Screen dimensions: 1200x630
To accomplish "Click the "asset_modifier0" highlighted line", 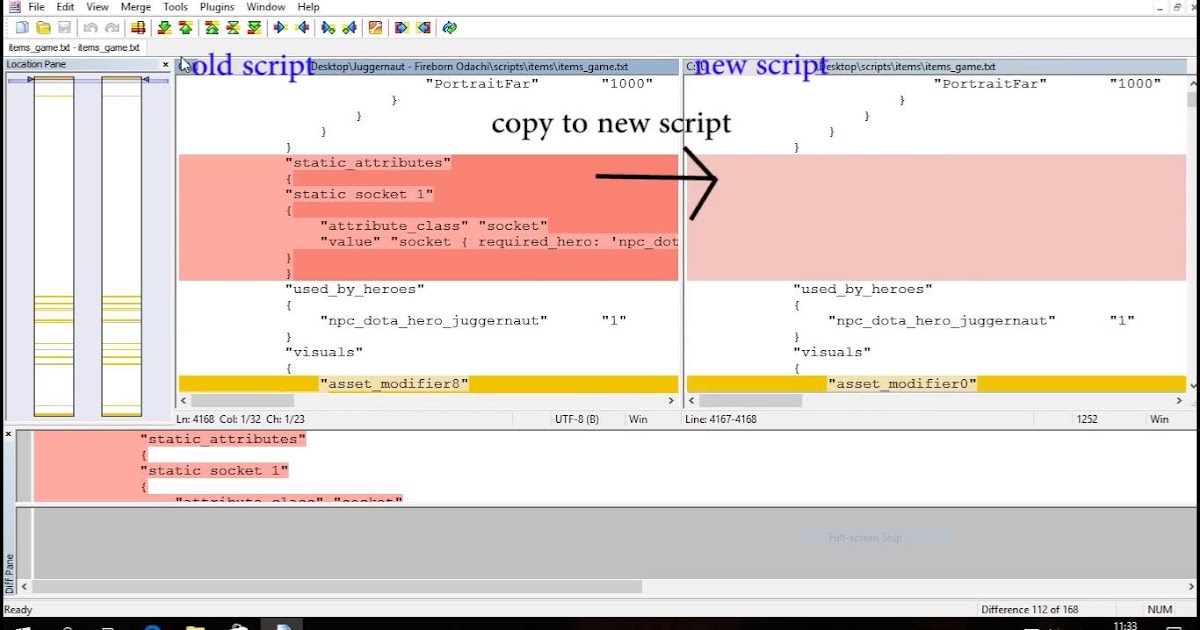I will click(902, 384).
